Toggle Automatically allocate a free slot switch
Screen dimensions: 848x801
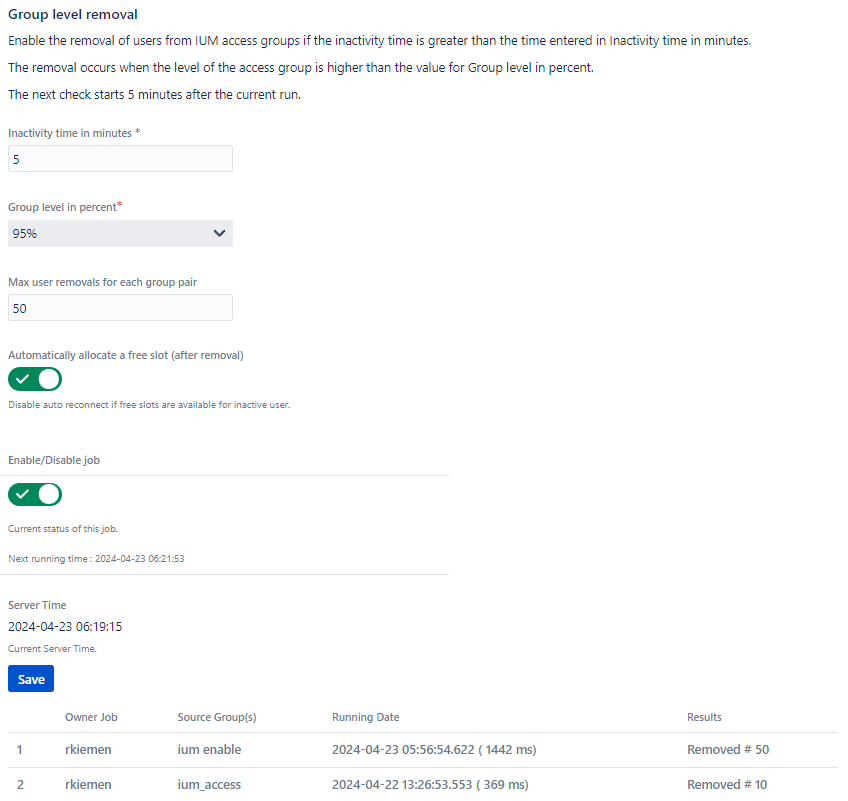(35, 380)
